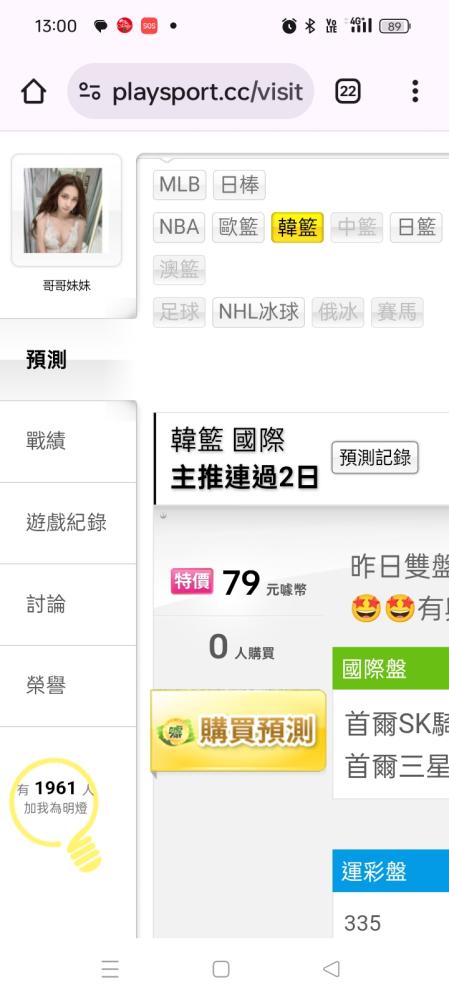Tap the site info icon in address bar
The width and height of the screenshot is (449, 1000).
(x=90, y=92)
